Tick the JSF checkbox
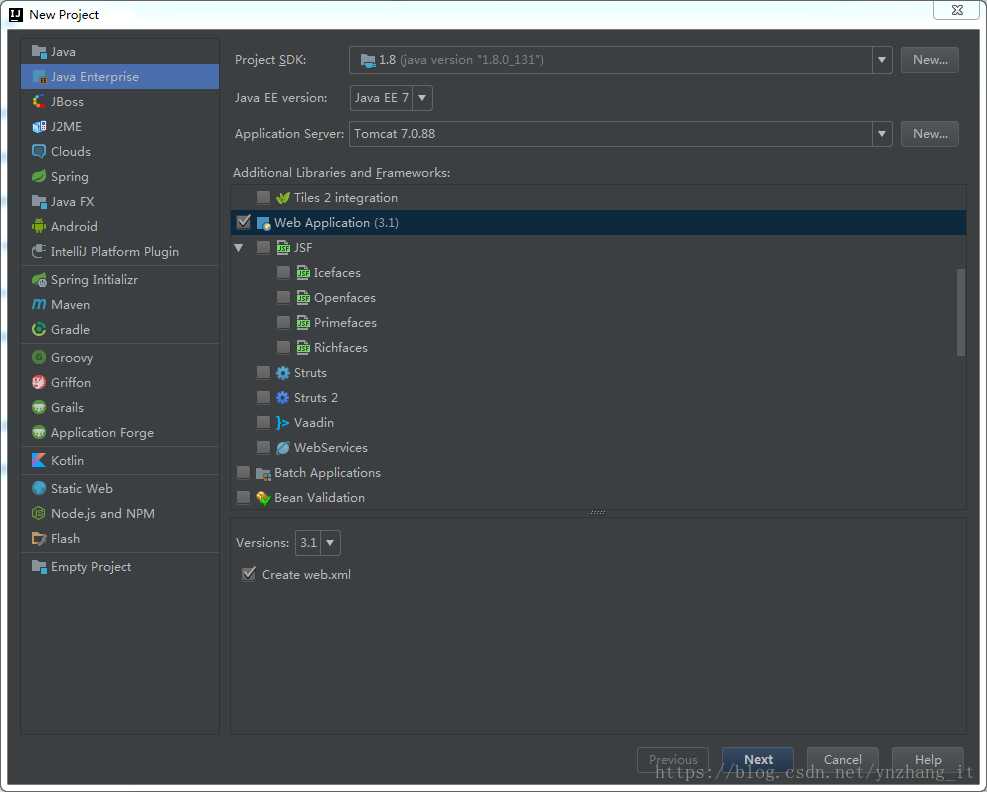 coord(263,247)
